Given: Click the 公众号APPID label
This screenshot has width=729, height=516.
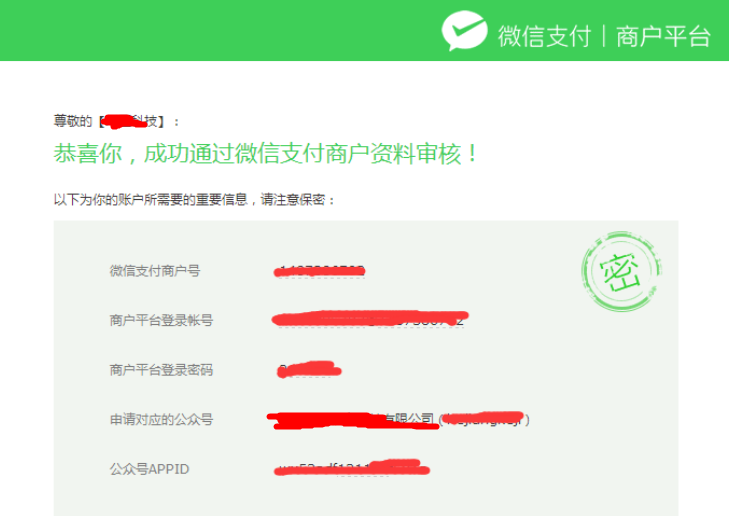Looking at the screenshot, I should (x=149, y=469).
